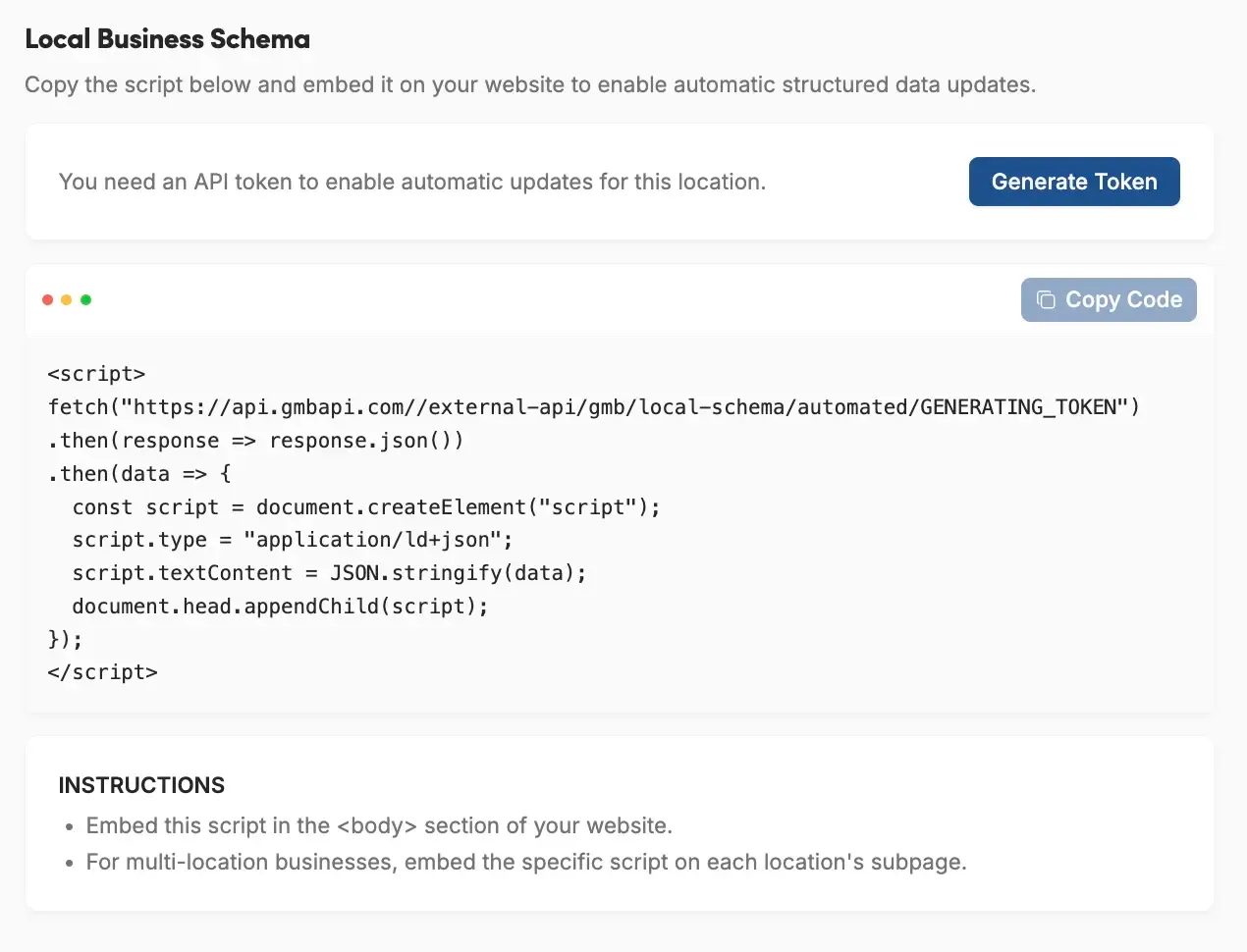Click the line ".then(data => {"
The width and height of the screenshot is (1247, 952).
coord(139,474)
